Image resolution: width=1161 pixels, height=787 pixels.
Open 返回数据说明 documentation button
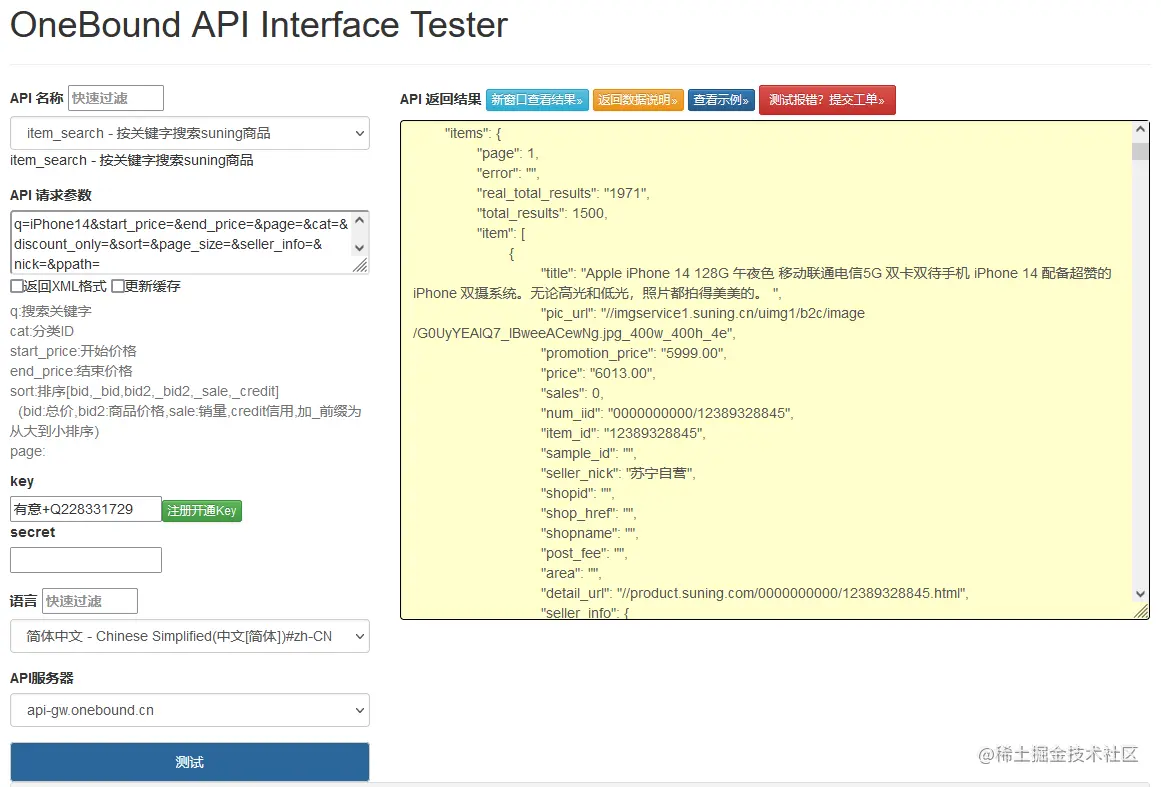[x=638, y=100]
